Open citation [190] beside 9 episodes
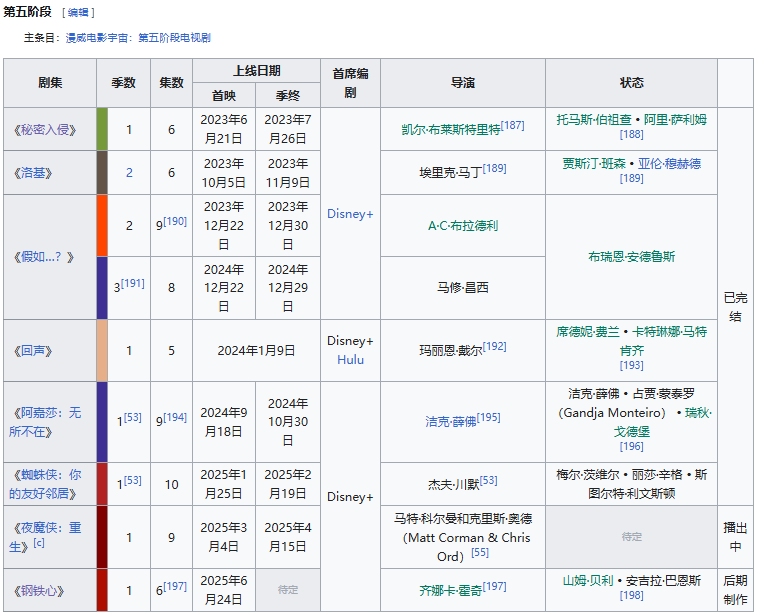The image size is (759, 616). tap(175, 221)
